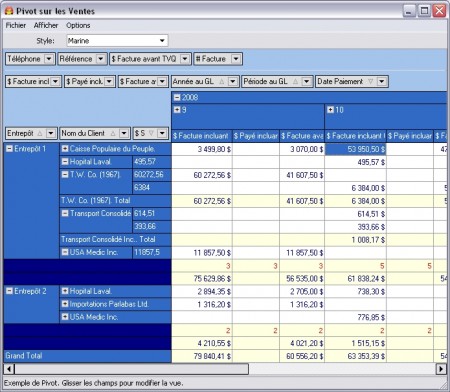Image resolution: width=450 pixels, height=392 pixels.
Task: Open the Style combo box showing Marine
Action: click(117, 41)
